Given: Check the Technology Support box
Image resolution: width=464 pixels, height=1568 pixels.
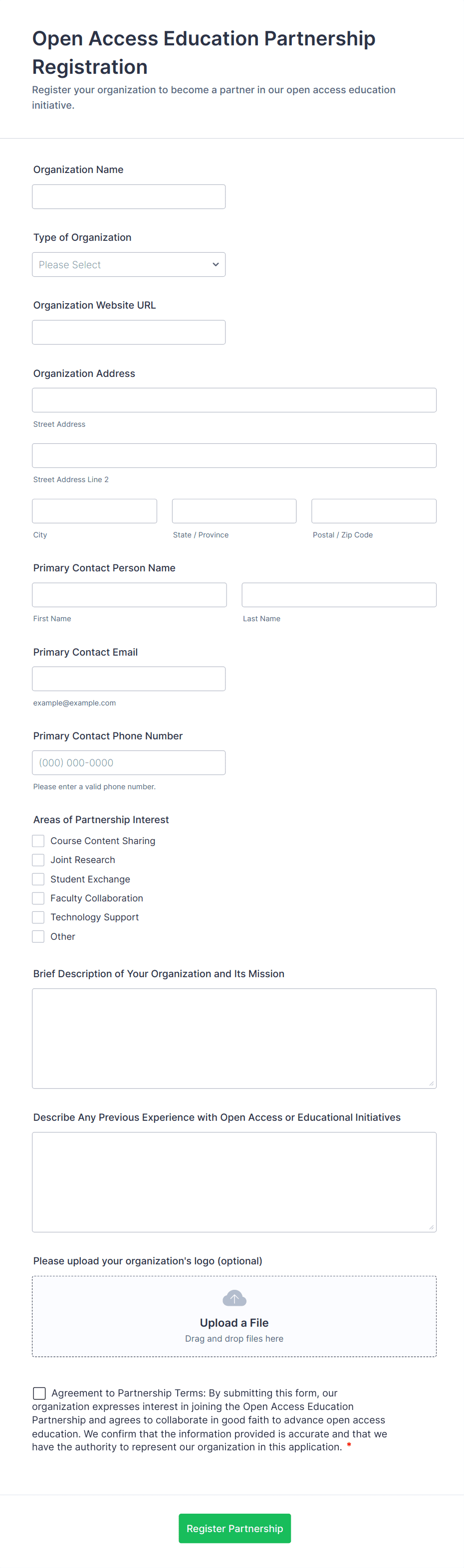Looking at the screenshot, I should pos(38,917).
